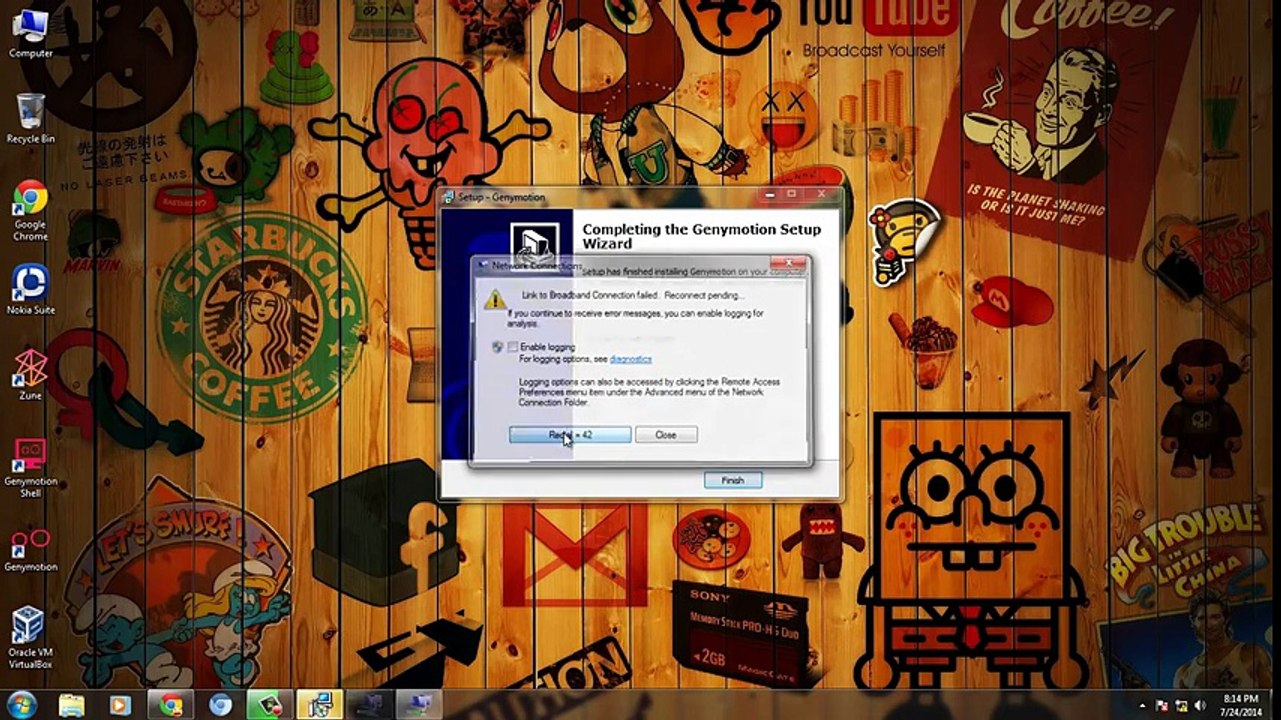Click the warning icon in the error dialog
Screen dimensions: 1281x720
pos(495,298)
